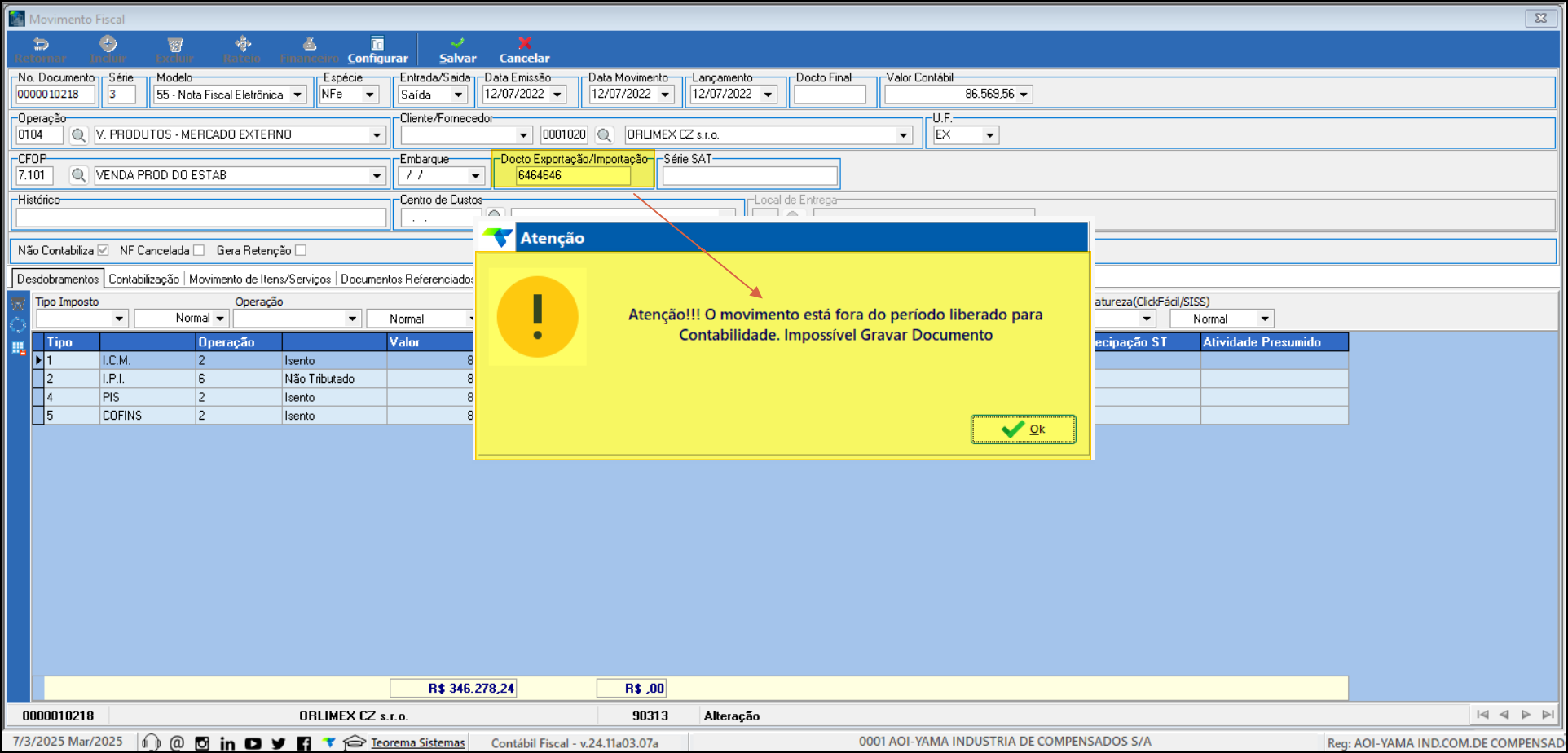This screenshot has width=1568, height=753.
Task: Expand the VENDA PROD DO ESTAB dropdown
Action: click(377, 176)
